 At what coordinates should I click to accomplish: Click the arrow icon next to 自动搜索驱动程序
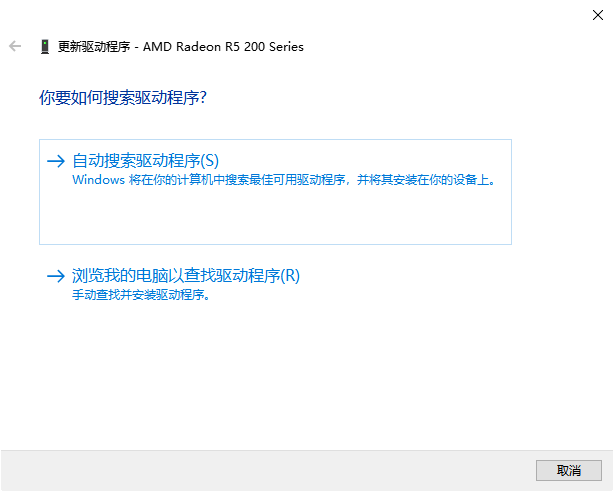click(56, 161)
